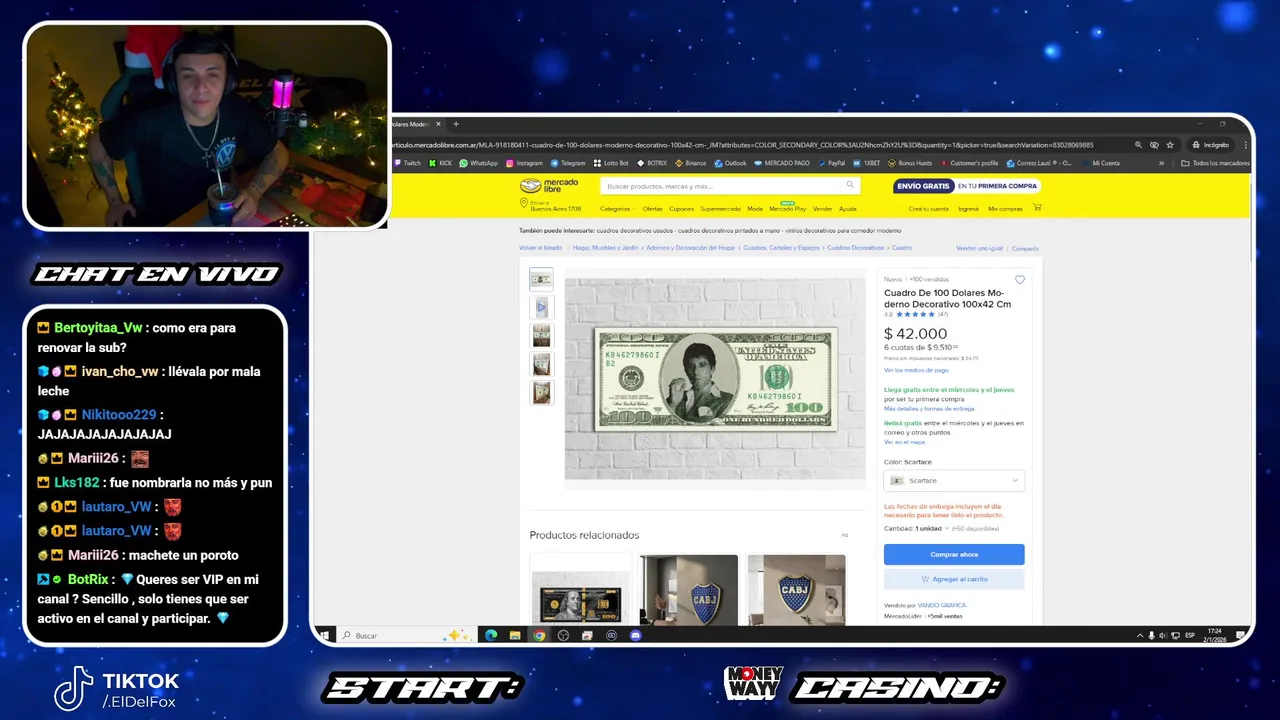Image resolution: width=1280 pixels, height=720 pixels.
Task: Show more bookmarks via the overflow chevron
Action: click(x=1161, y=163)
